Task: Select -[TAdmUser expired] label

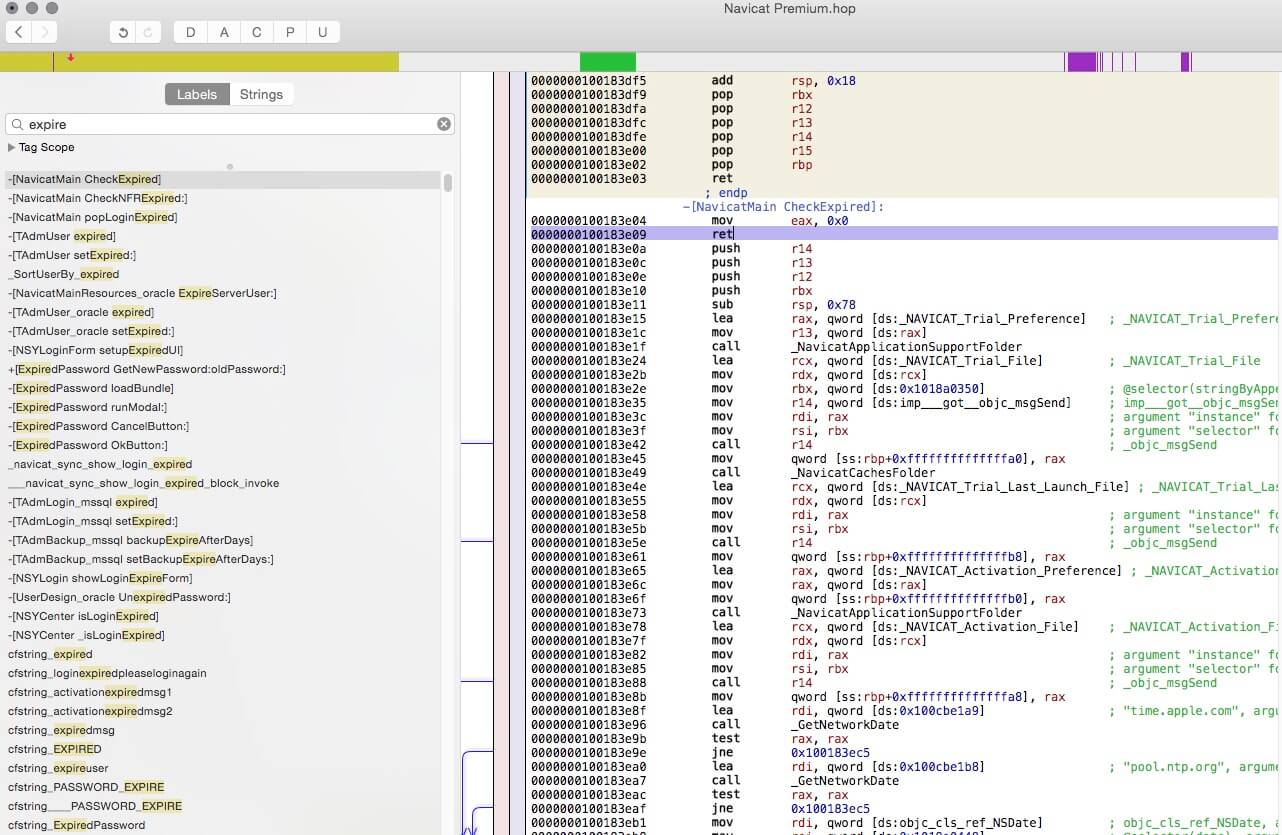Action: click(62, 236)
